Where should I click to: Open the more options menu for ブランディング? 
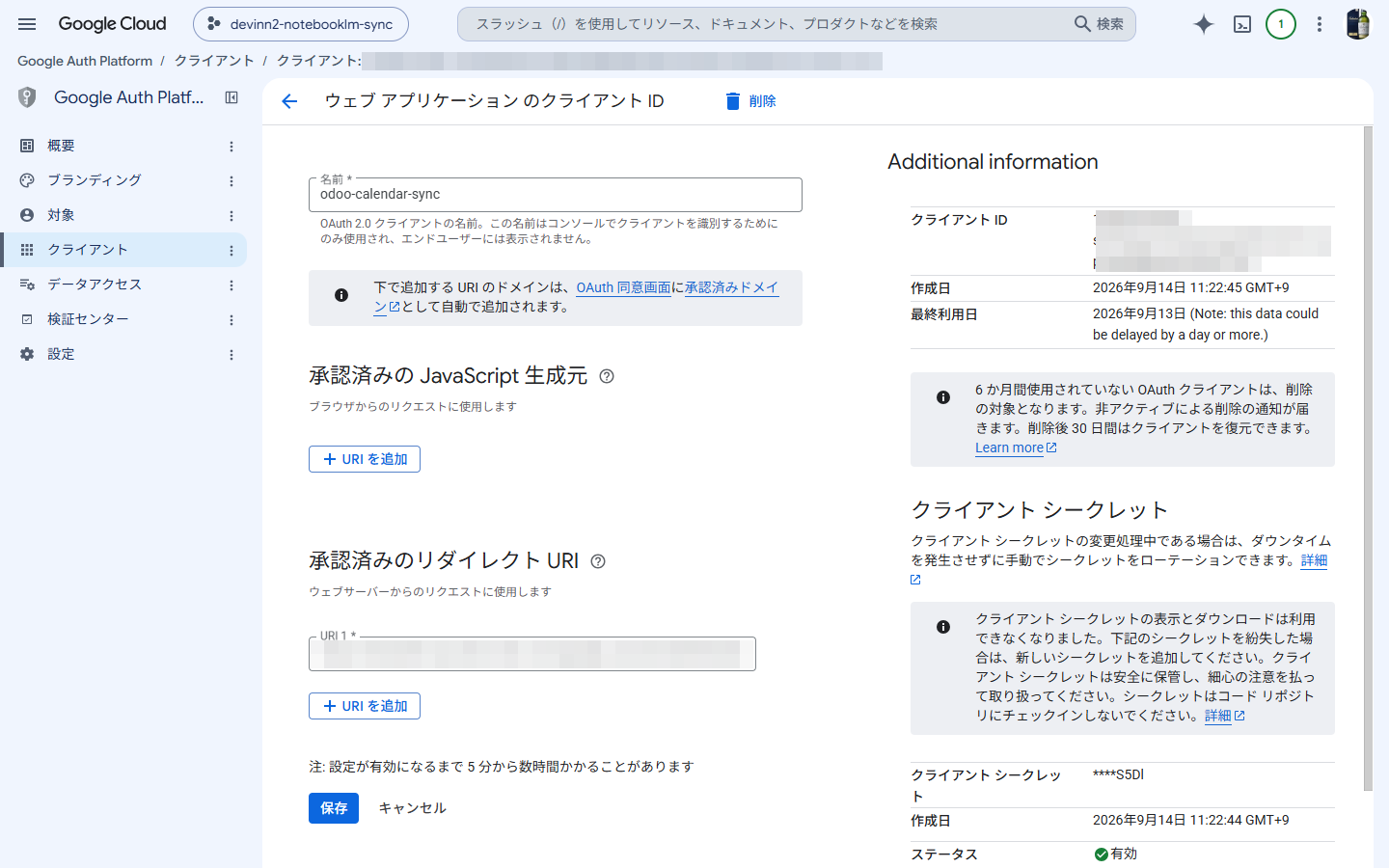click(x=231, y=181)
